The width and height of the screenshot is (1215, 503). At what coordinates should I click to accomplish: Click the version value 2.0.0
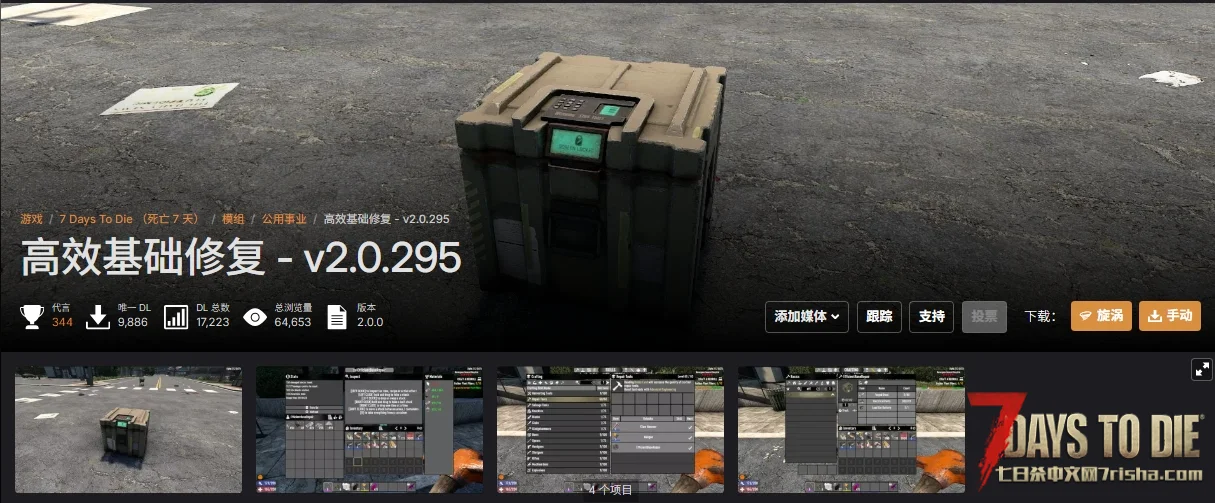(369, 323)
